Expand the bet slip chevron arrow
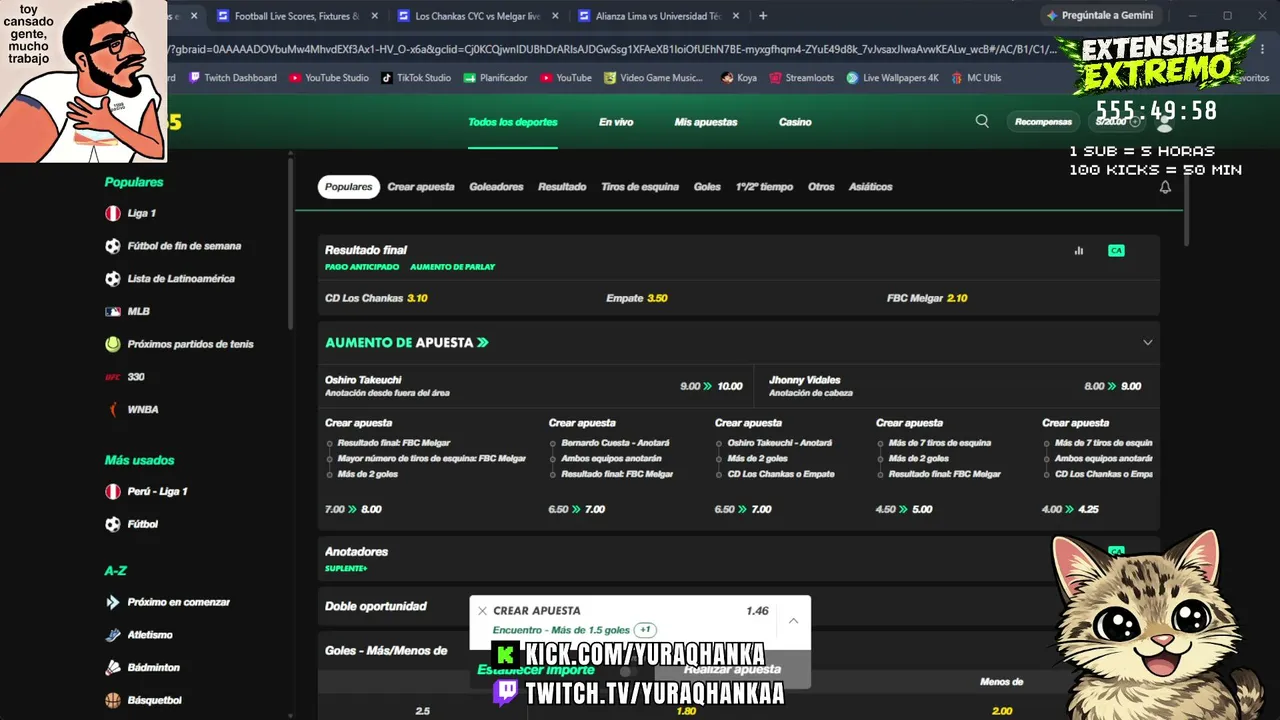Image resolution: width=1280 pixels, height=720 pixels. pos(793,621)
